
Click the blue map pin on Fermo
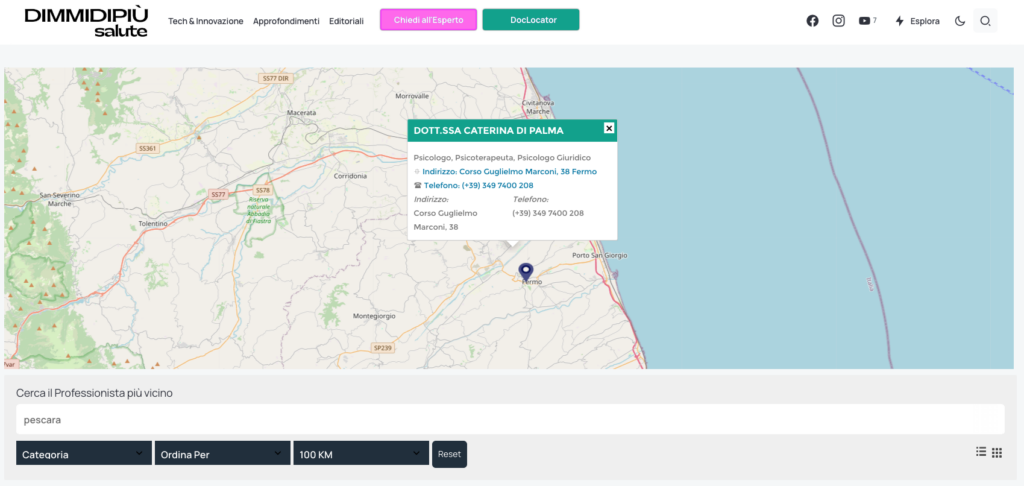point(526,271)
